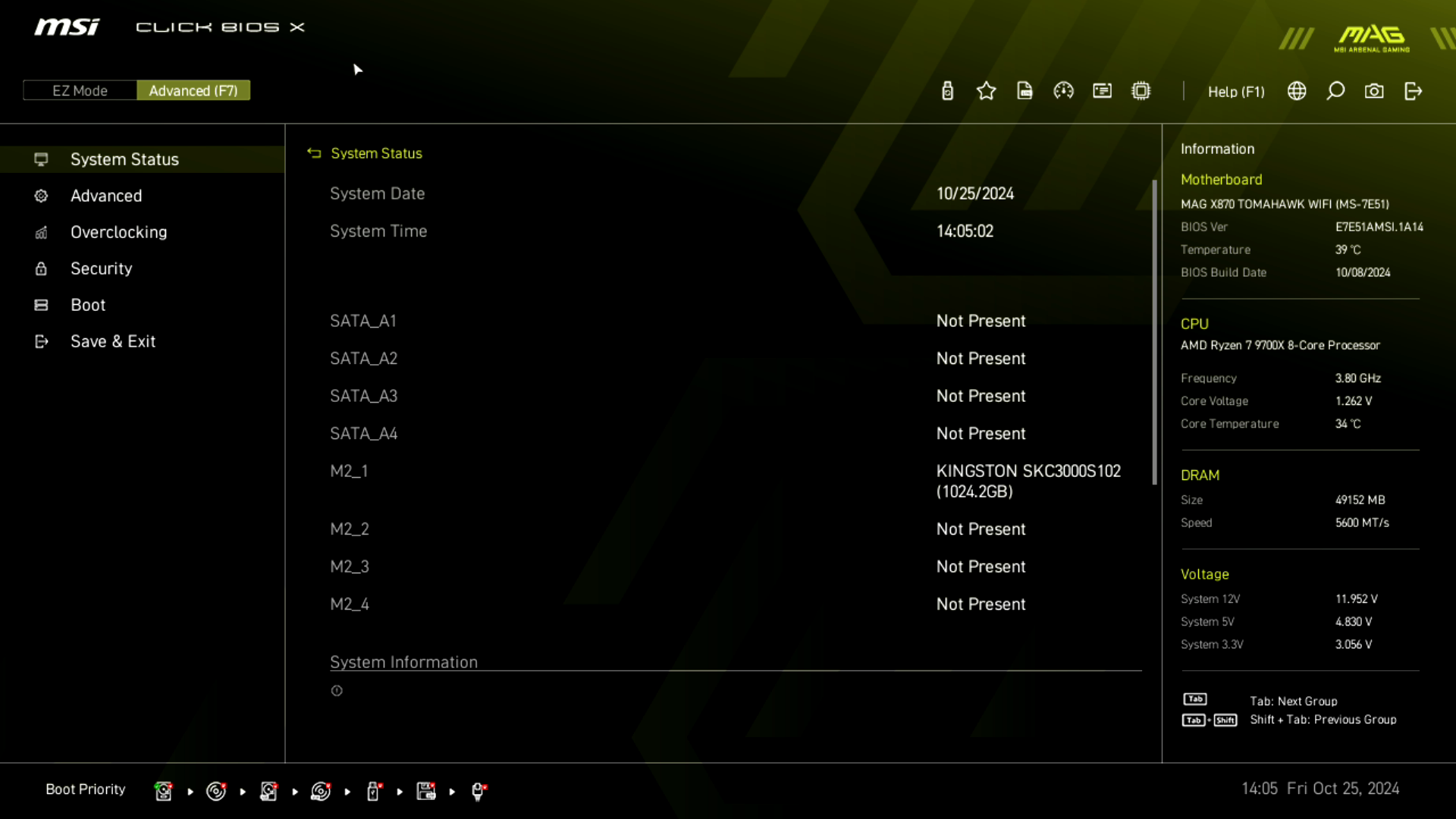
Task: Navigate to Security menu section
Action: tap(101, 268)
